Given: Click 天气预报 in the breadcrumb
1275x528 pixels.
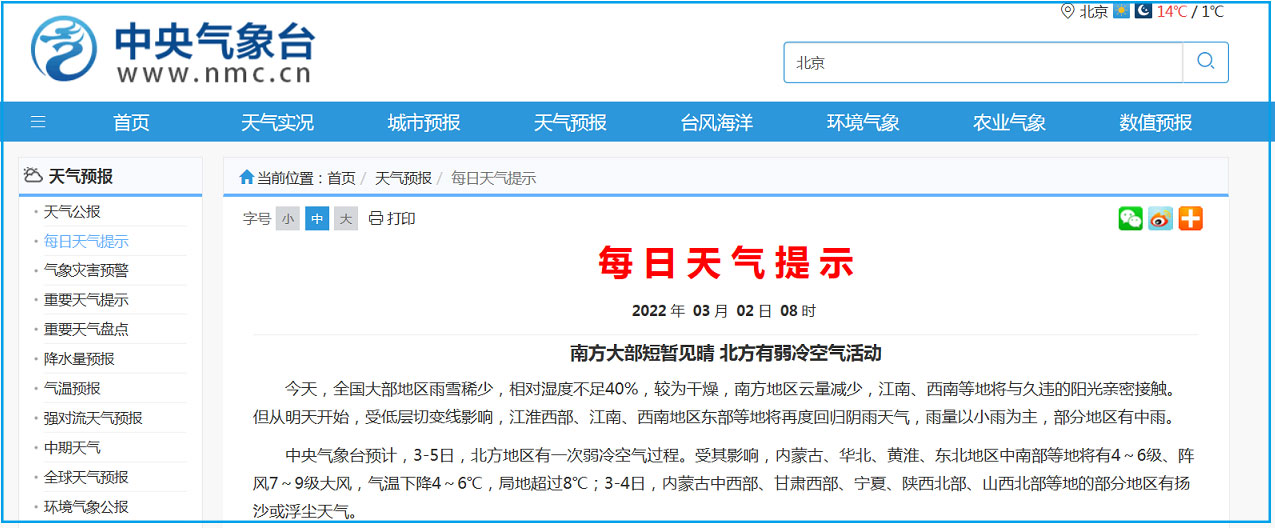Looking at the screenshot, I should click(x=403, y=178).
